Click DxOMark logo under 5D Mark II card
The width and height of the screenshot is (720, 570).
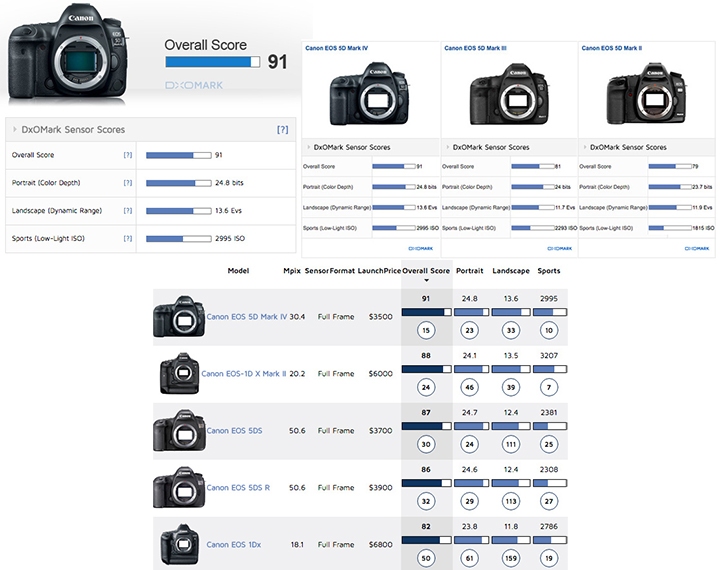[x=697, y=248]
